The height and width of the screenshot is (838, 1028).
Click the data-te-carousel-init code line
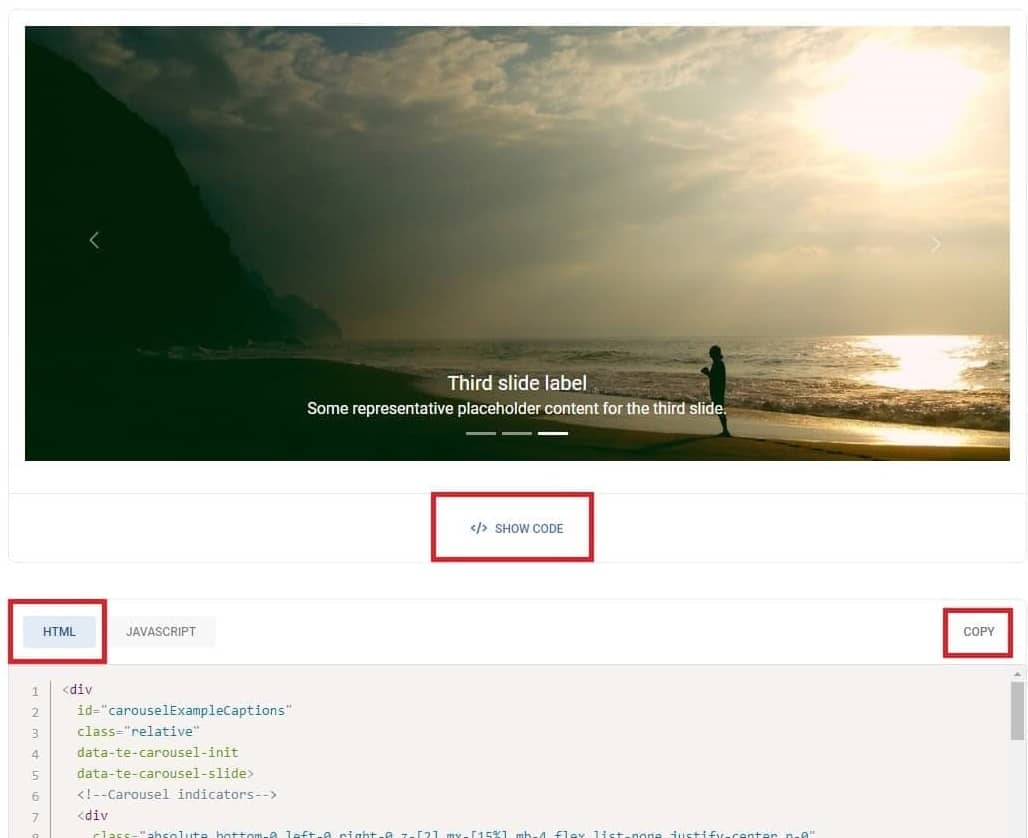click(x=157, y=753)
